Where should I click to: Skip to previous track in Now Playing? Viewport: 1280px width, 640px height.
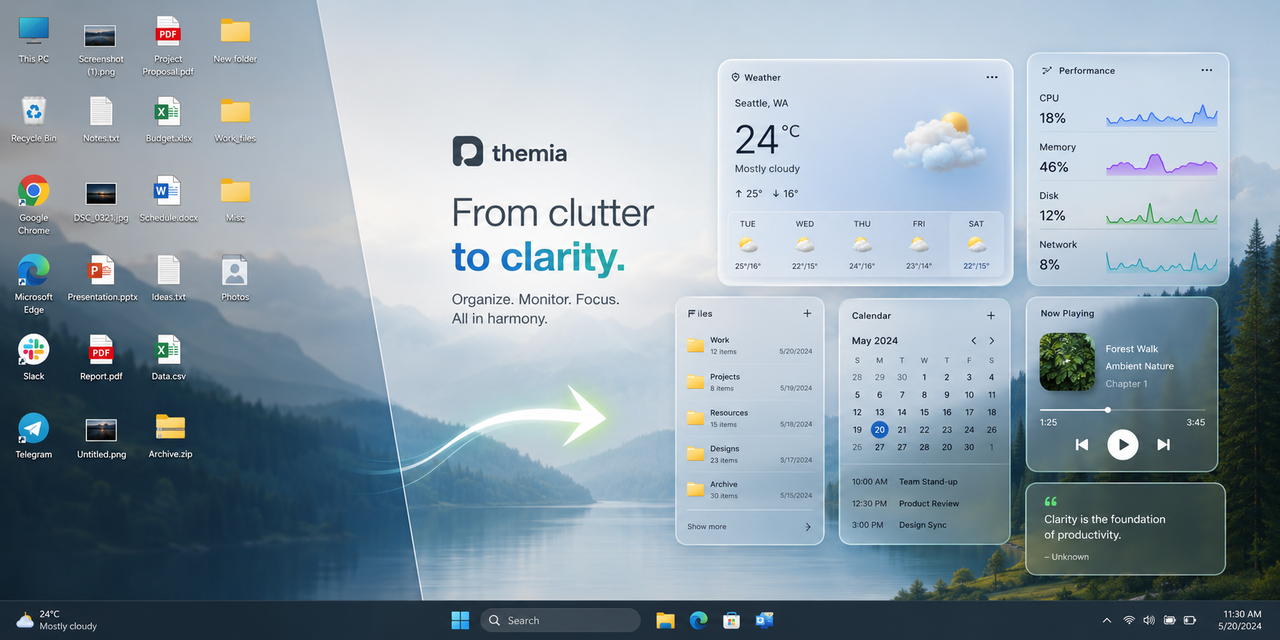[x=1081, y=444]
